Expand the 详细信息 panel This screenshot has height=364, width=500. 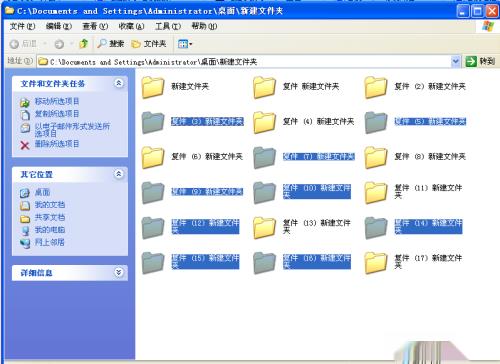click(119, 272)
